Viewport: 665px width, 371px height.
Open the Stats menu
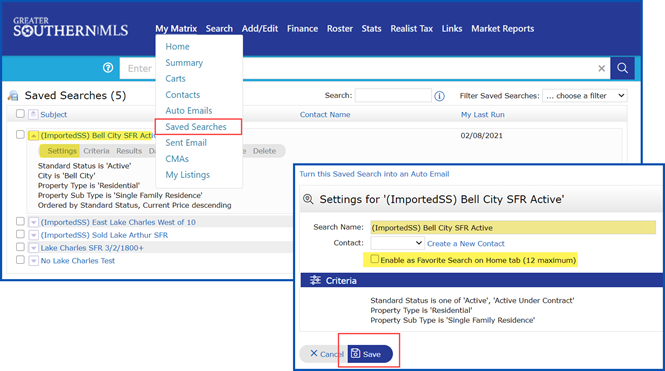(372, 28)
